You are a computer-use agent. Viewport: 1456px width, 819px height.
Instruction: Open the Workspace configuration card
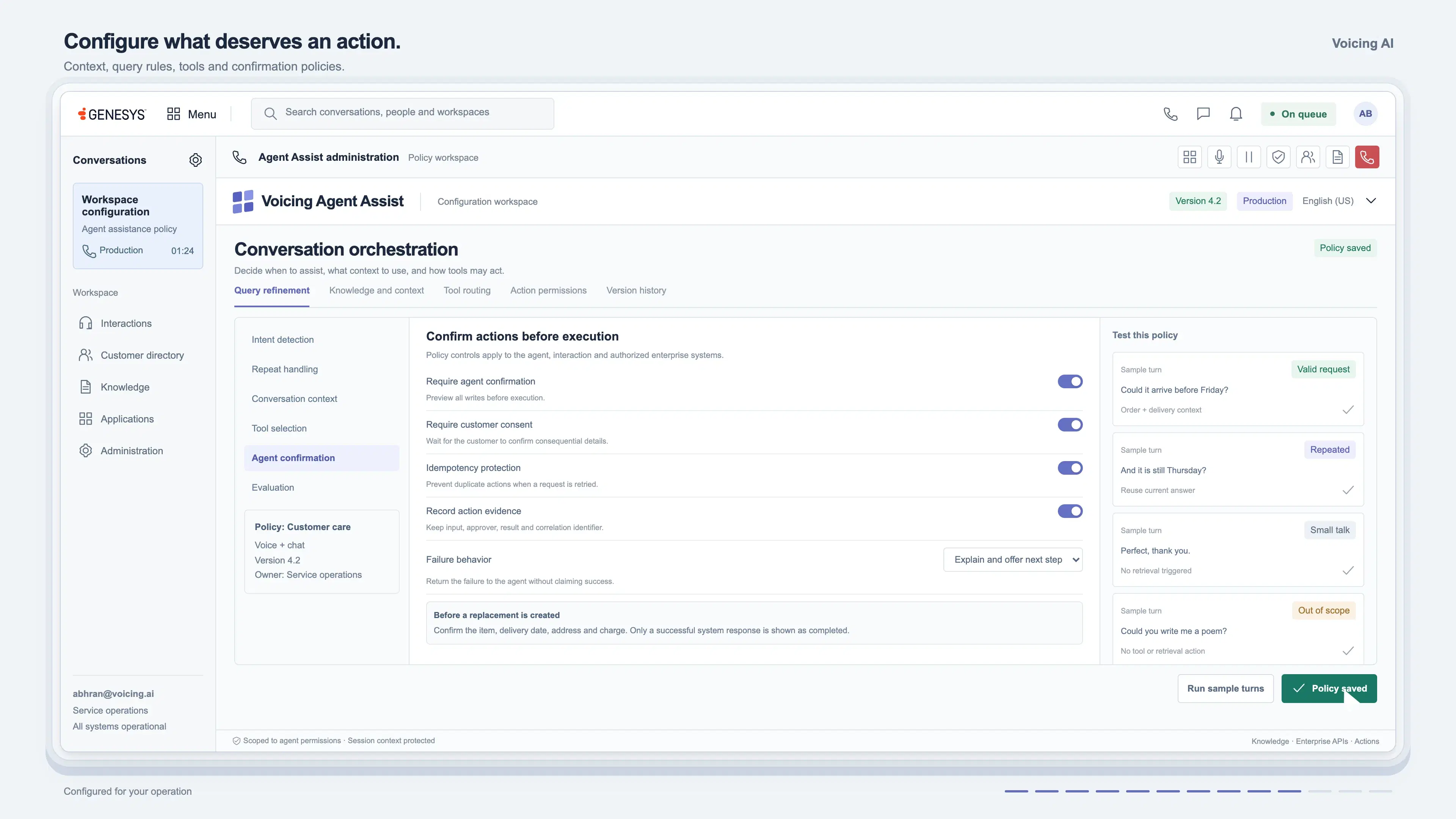point(138,226)
